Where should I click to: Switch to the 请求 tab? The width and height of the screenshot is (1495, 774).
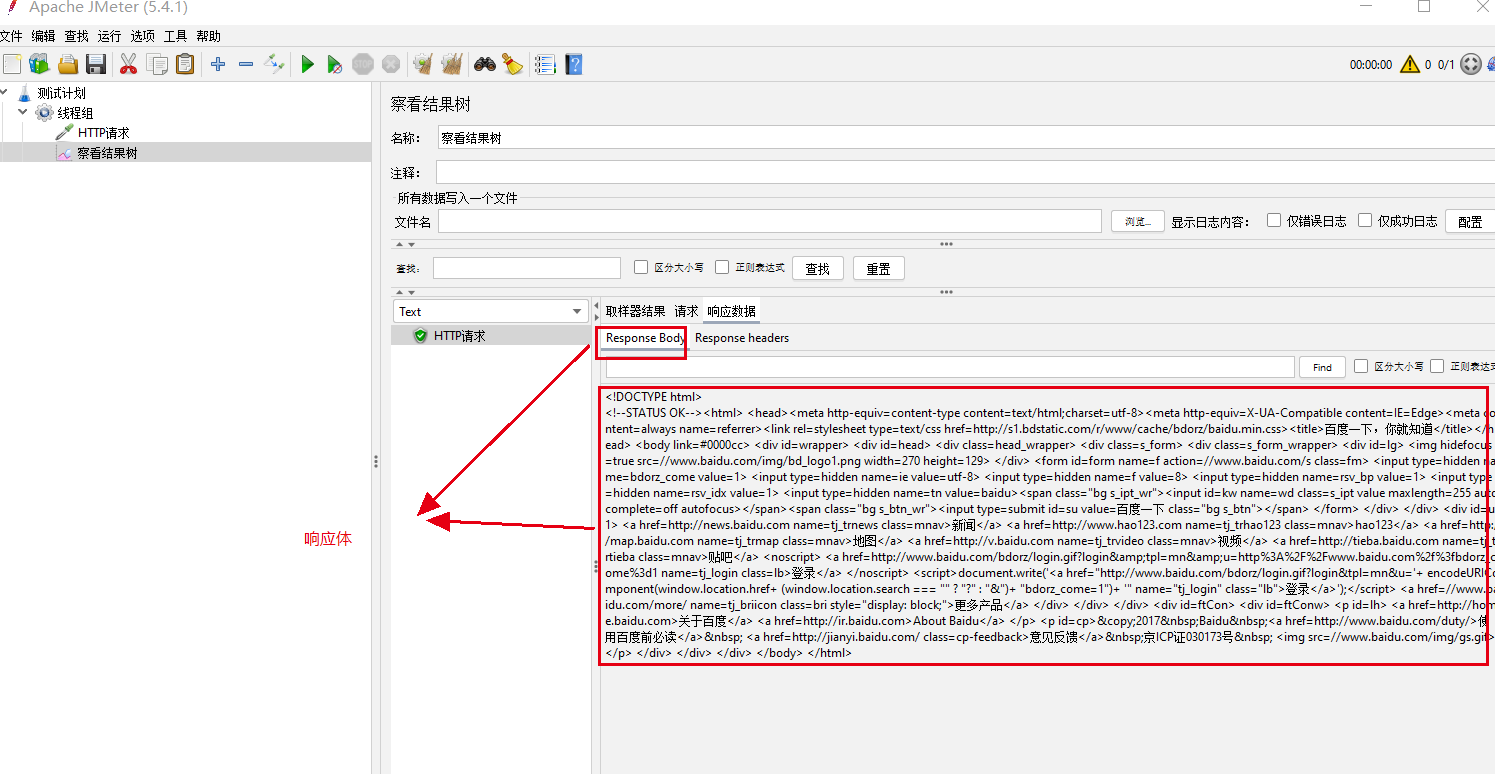click(x=687, y=311)
